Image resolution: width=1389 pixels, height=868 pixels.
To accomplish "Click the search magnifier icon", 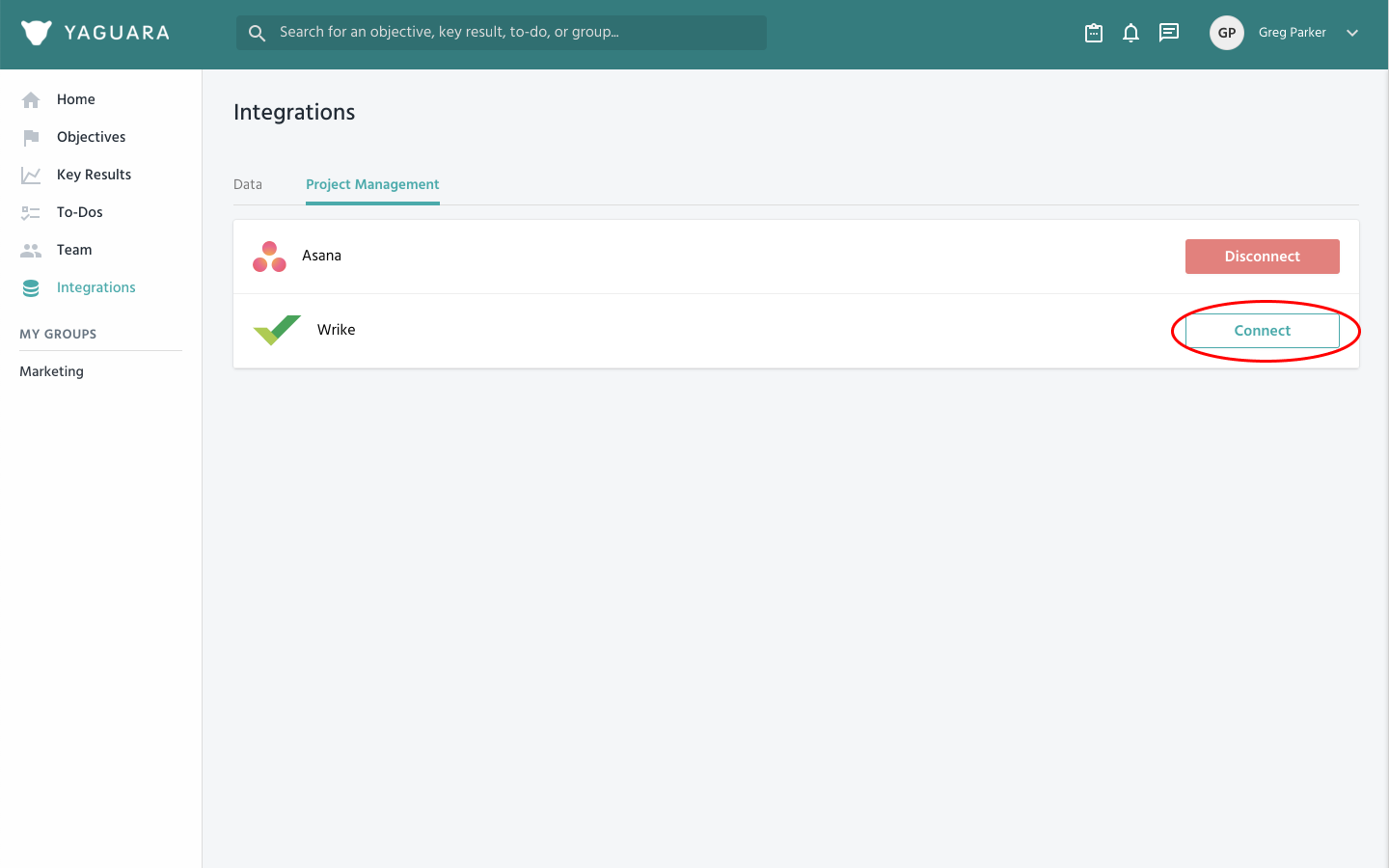I will pyautogui.click(x=257, y=33).
